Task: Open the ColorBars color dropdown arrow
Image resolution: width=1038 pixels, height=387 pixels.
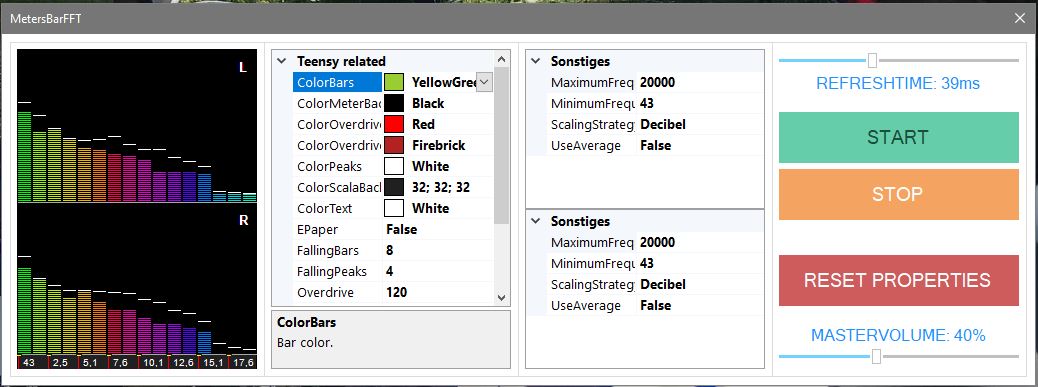Action: (485, 82)
